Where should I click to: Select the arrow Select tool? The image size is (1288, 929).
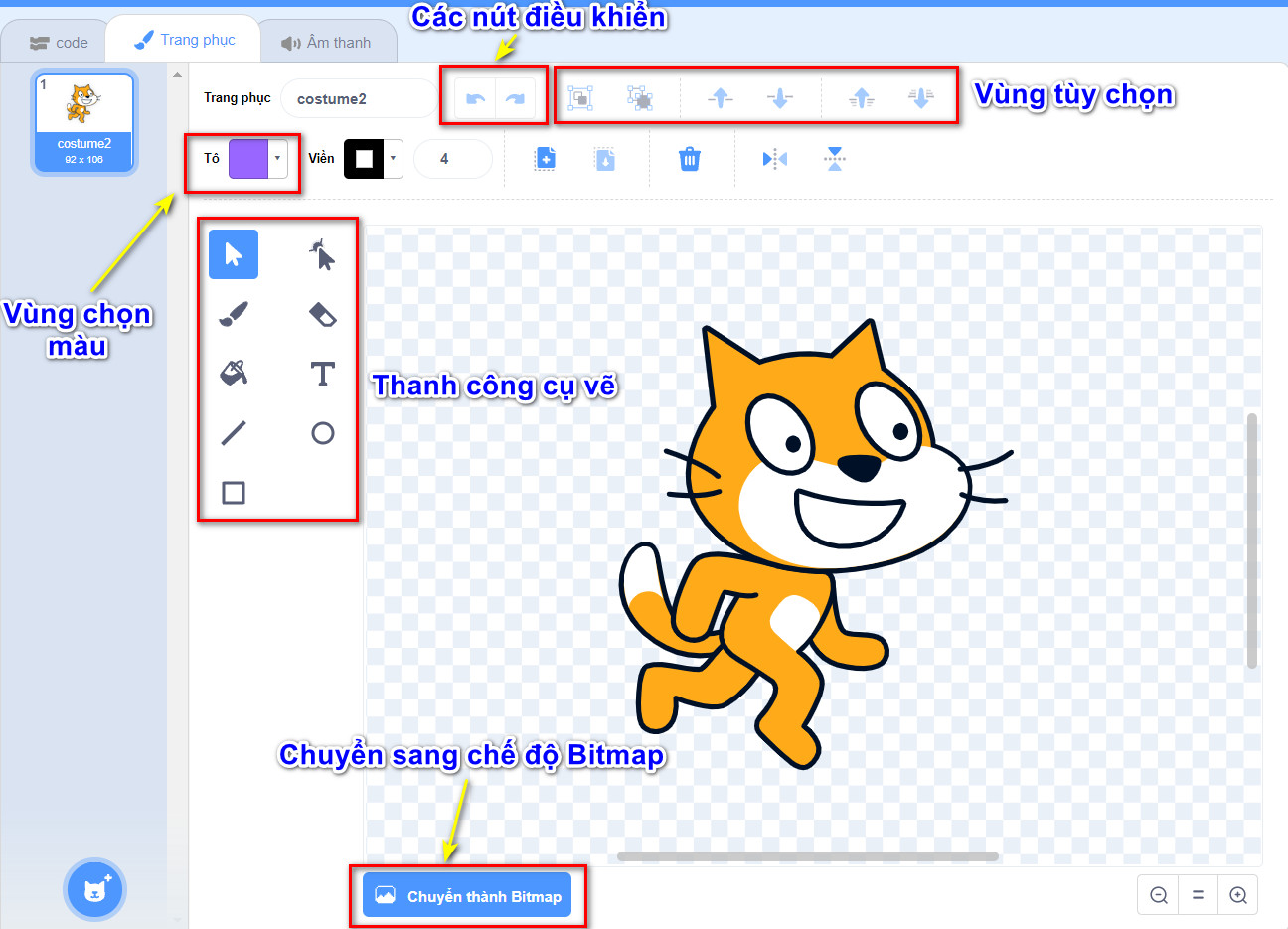coord(234,254)
